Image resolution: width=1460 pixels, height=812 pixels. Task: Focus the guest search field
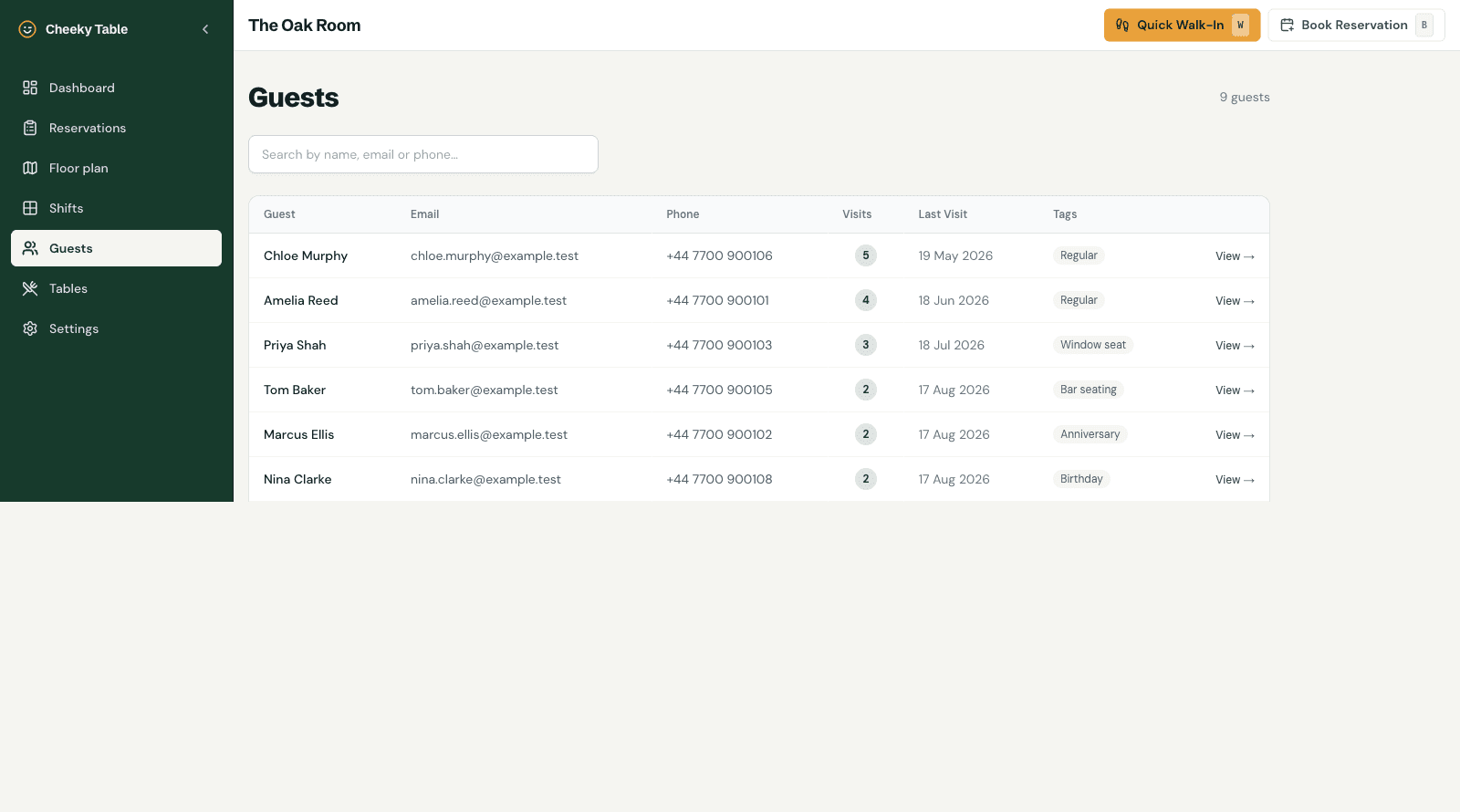(x=423, y=154)
